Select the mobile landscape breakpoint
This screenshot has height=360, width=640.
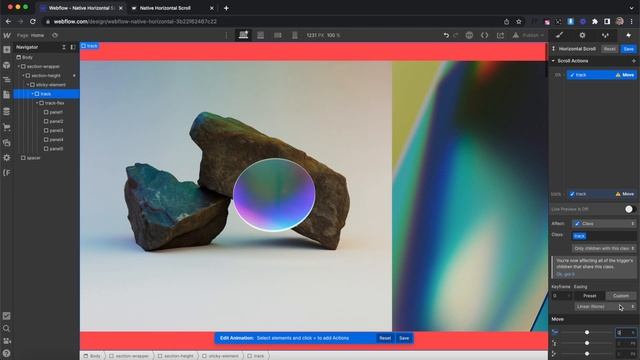click(278, 36)
